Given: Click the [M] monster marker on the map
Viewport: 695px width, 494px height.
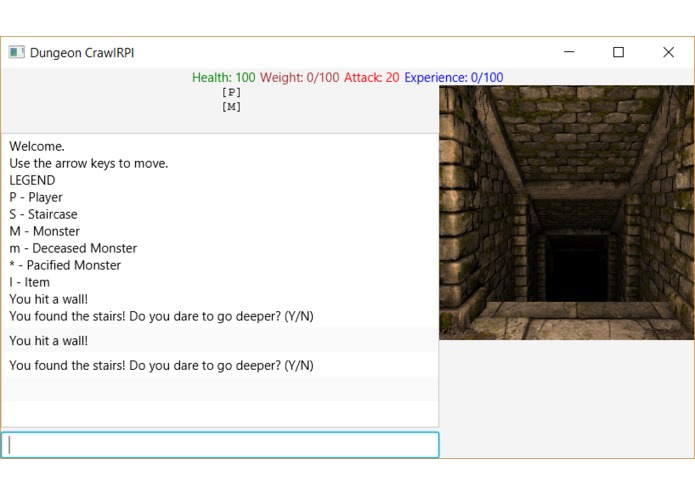Looking at the screenshot, I should pyautogui.click(x=231, y=107).
